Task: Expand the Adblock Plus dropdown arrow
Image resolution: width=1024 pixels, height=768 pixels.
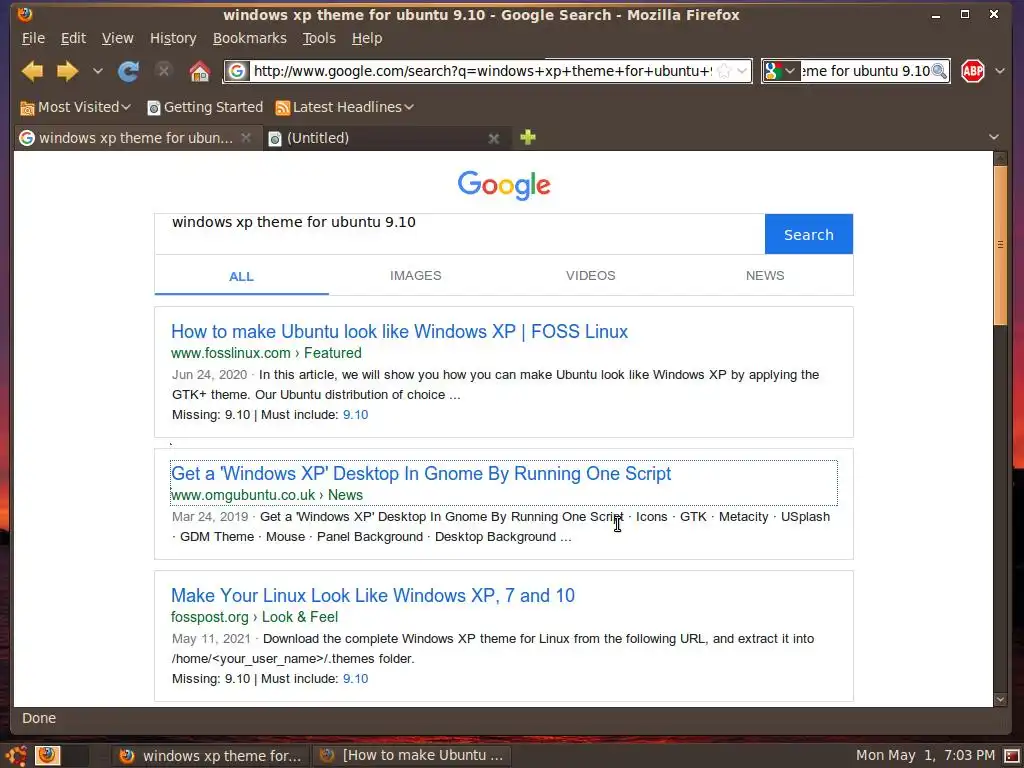Action: click(x=1000, y=71)
